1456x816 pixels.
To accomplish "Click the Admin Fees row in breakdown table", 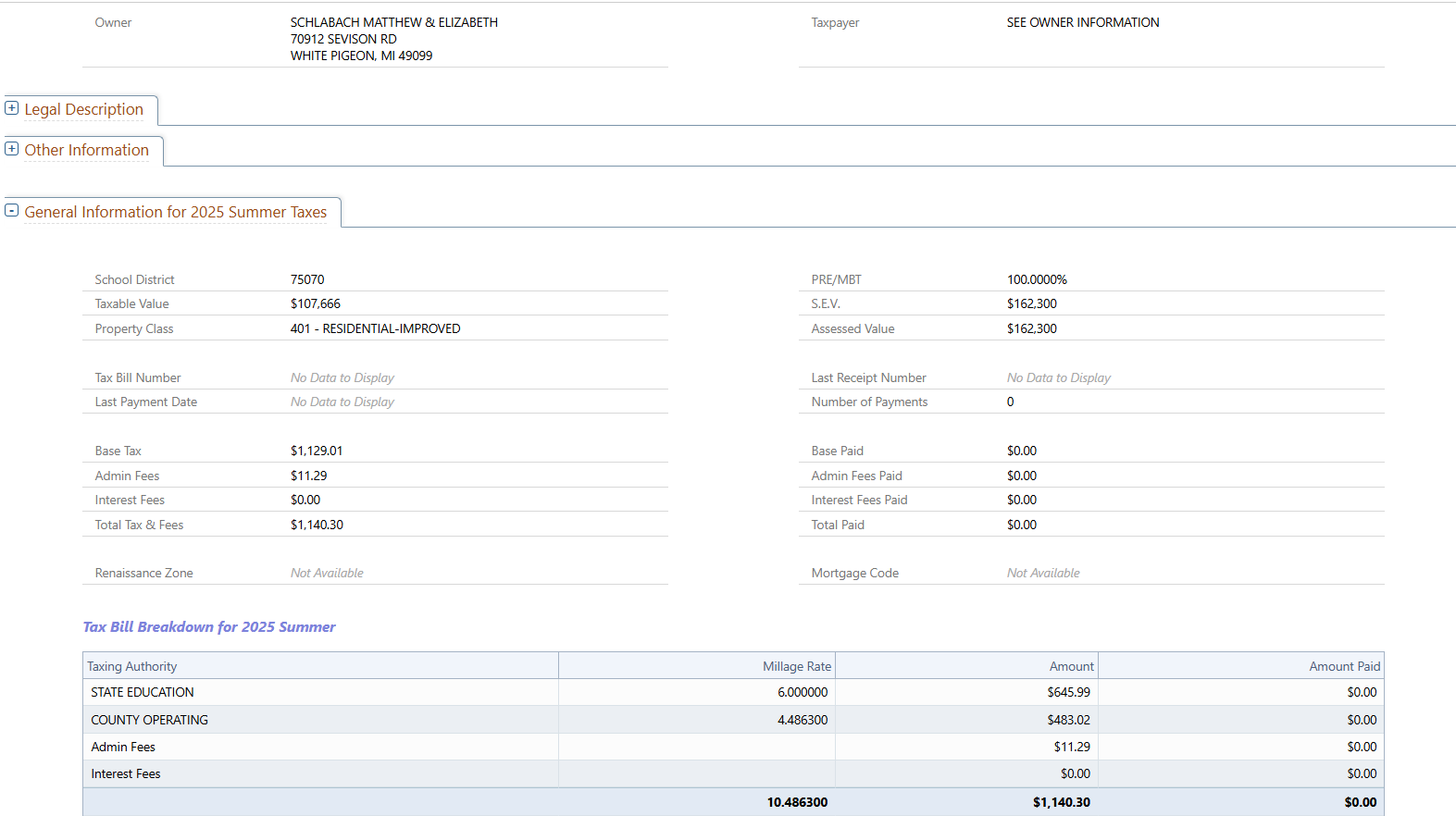I will click(x=123, y=747).
